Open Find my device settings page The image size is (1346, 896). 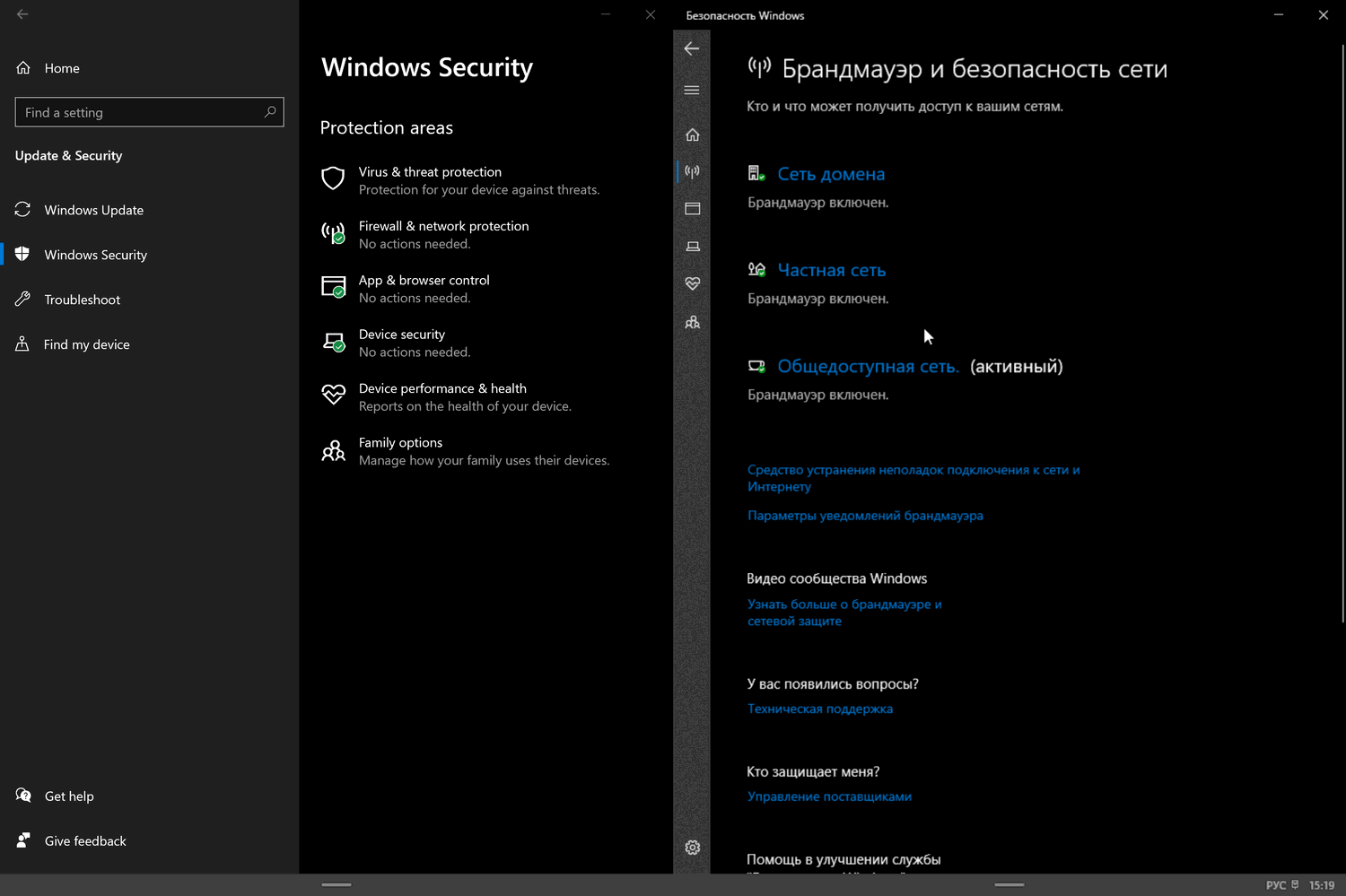click(x=86, y=344)
